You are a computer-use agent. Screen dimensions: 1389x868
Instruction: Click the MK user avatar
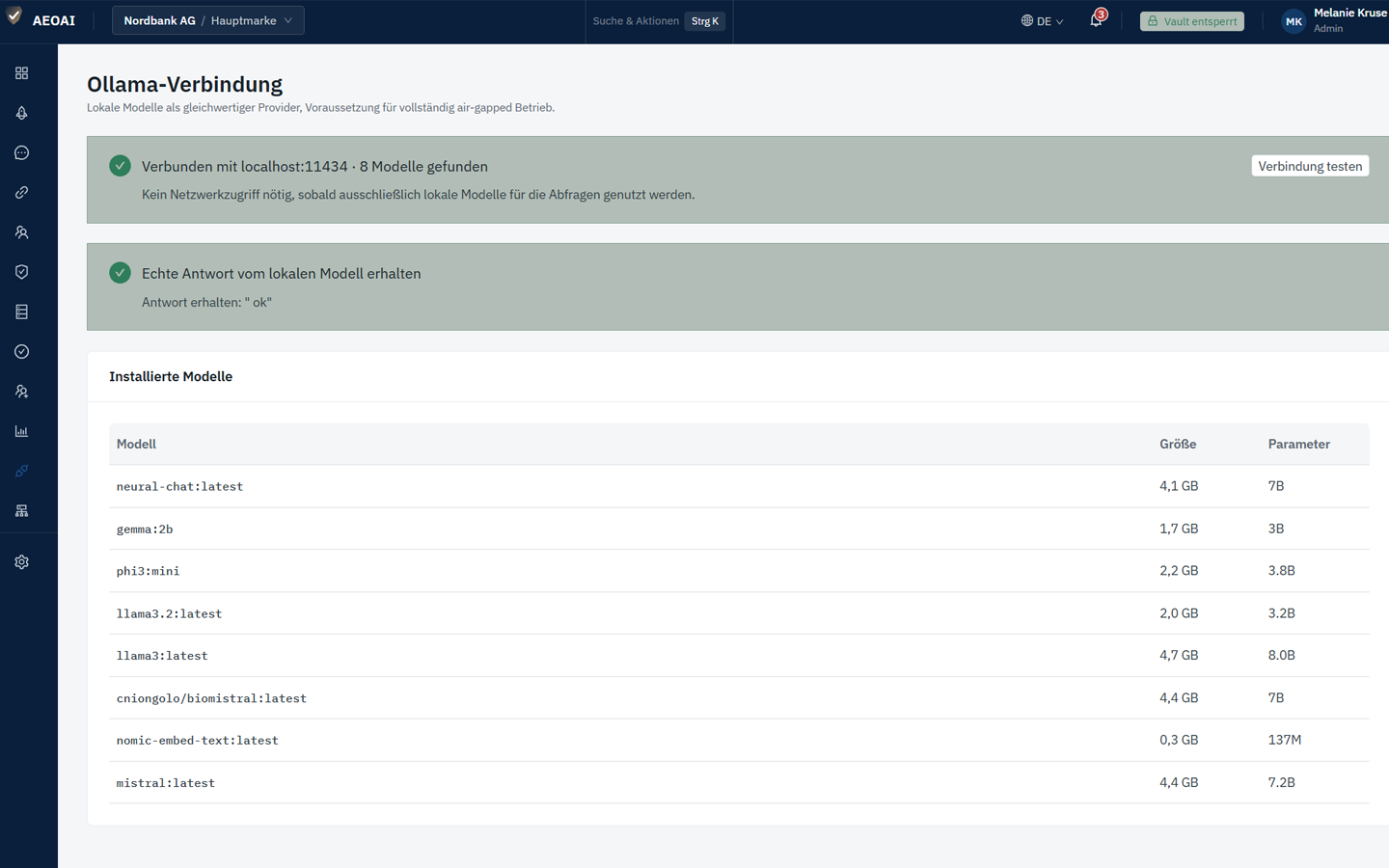pos(1294,21)
